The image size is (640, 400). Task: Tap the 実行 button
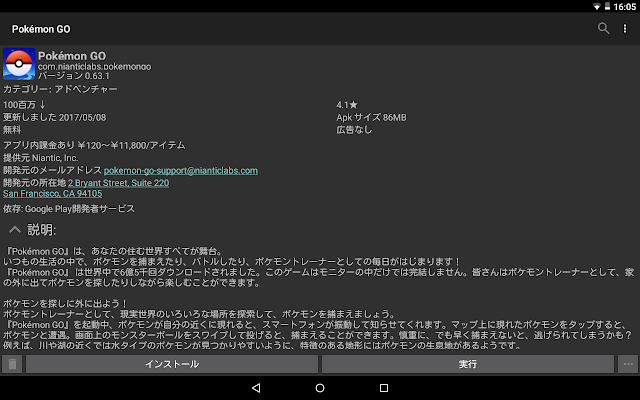[x=468, y=364]
